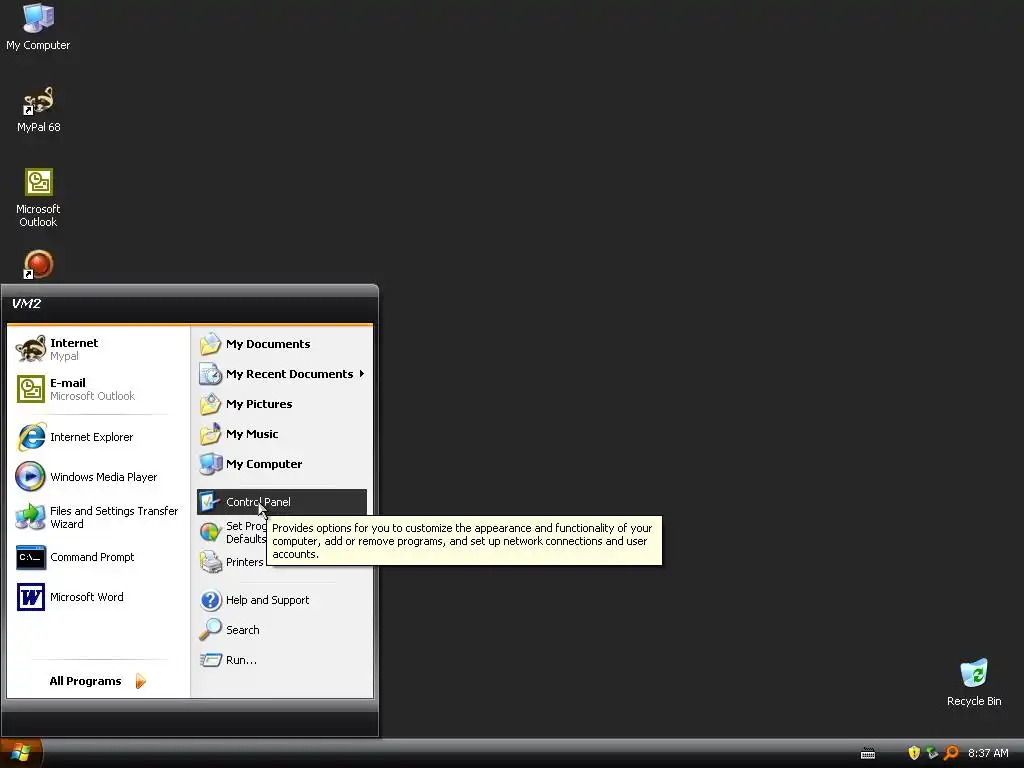Screen dimensions: 1024x768
Task: Click Files and Settings Transfer Wizard icon
Action: 31,517
